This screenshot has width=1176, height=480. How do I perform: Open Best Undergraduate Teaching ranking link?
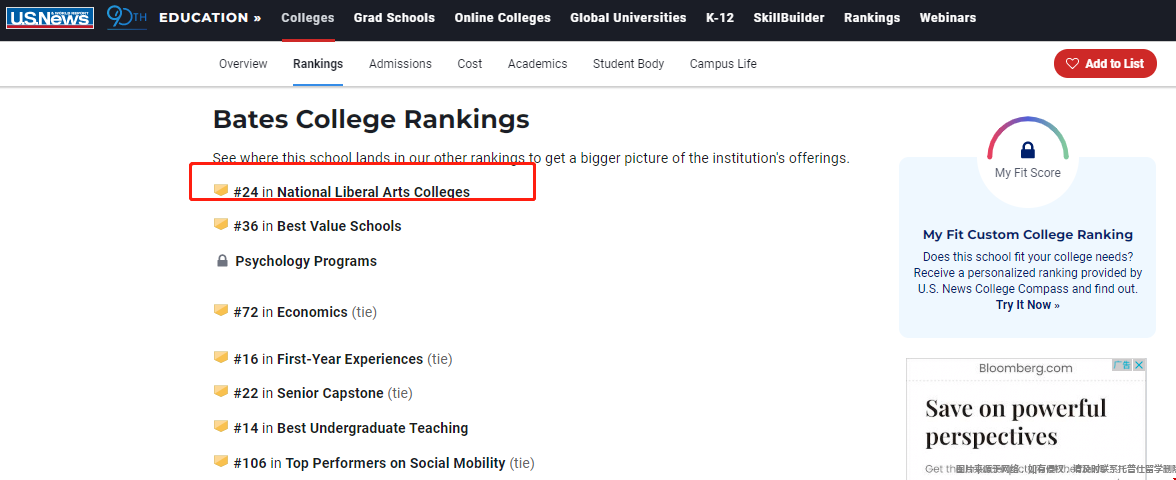point(373,428)
